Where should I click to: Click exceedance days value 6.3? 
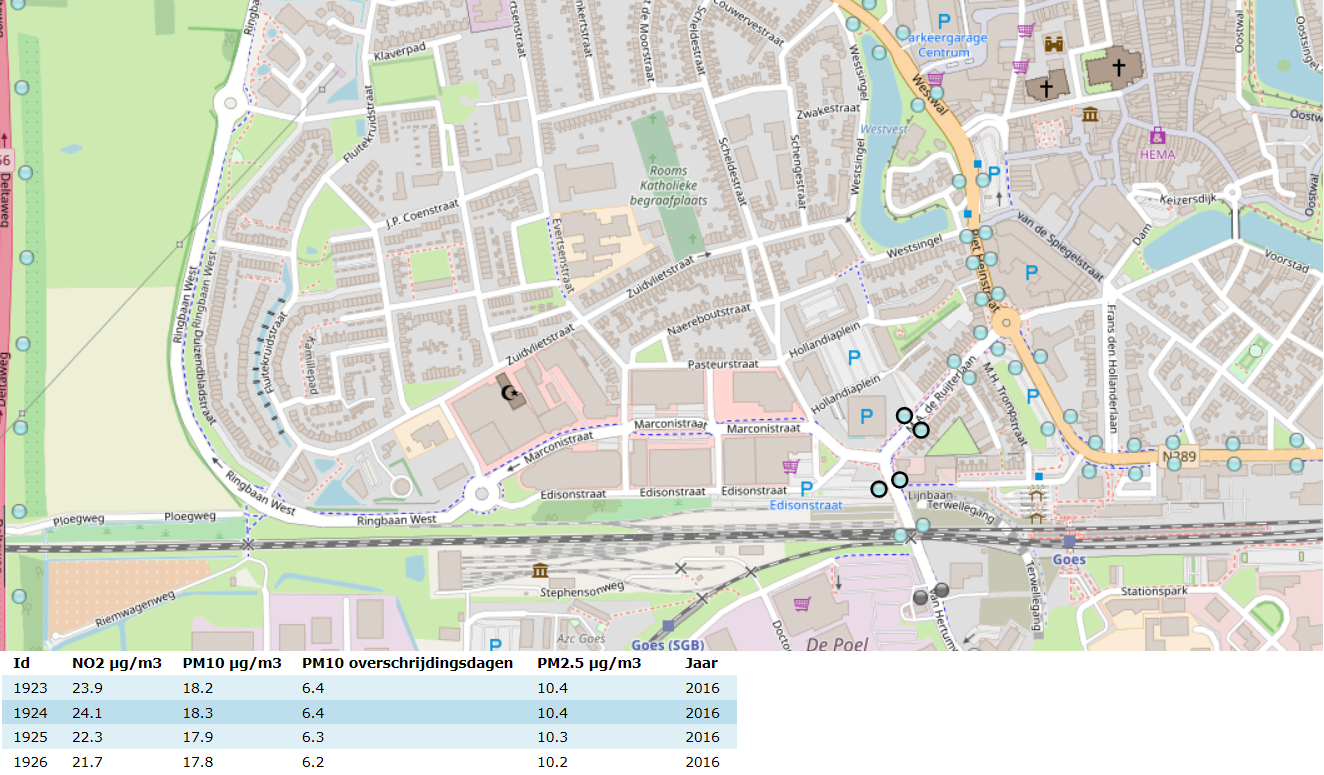pyautogui.click(x=312, y=737)
